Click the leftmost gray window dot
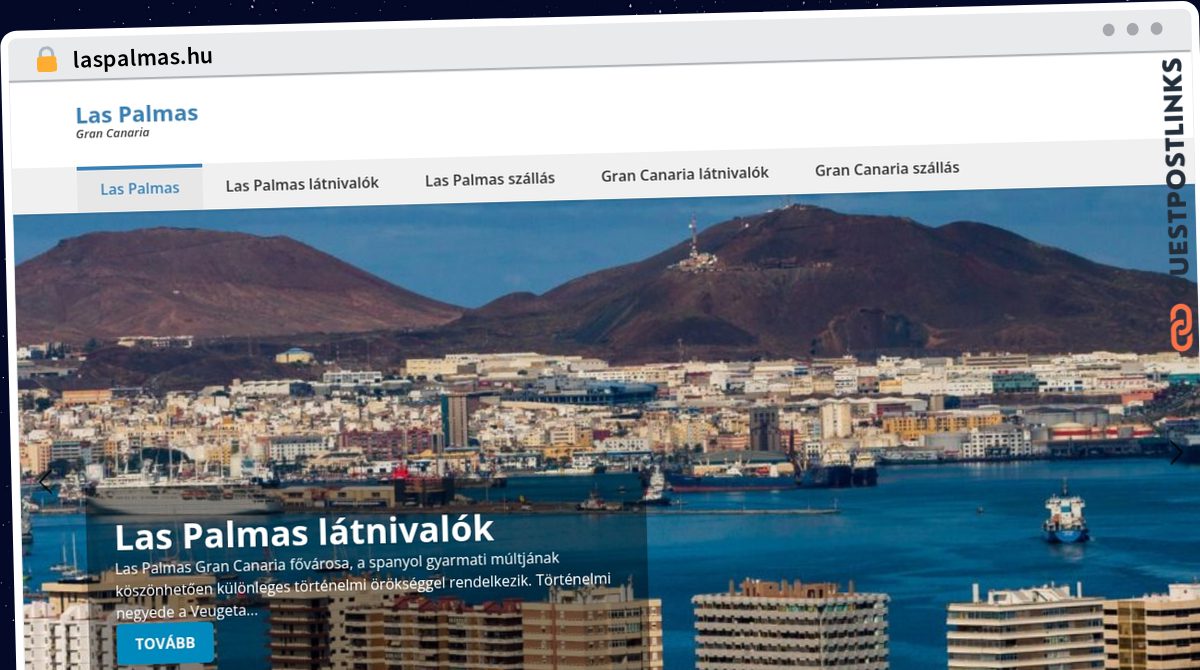Viewport: 1200px width, 670px height. pyautogui.click(x=1108, y=30)
